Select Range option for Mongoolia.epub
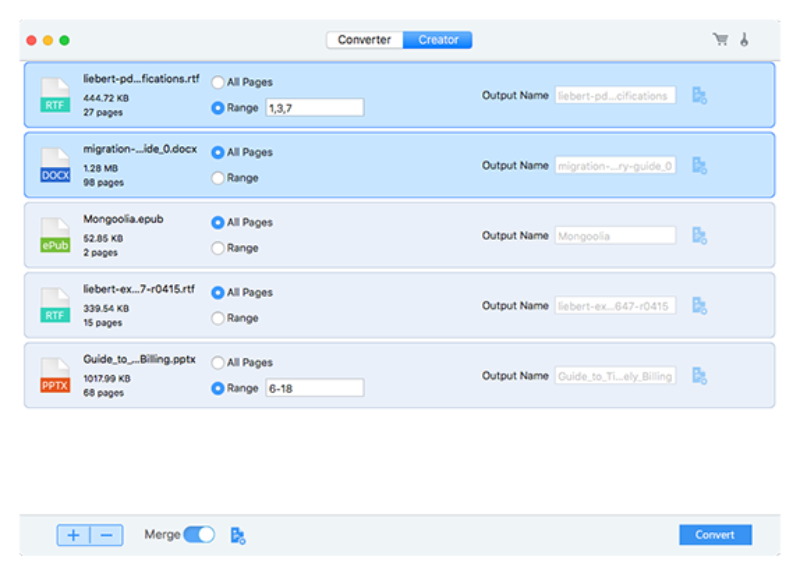Image resolution: width=800 pixels, height=574 pixels. tap(218, 248)
